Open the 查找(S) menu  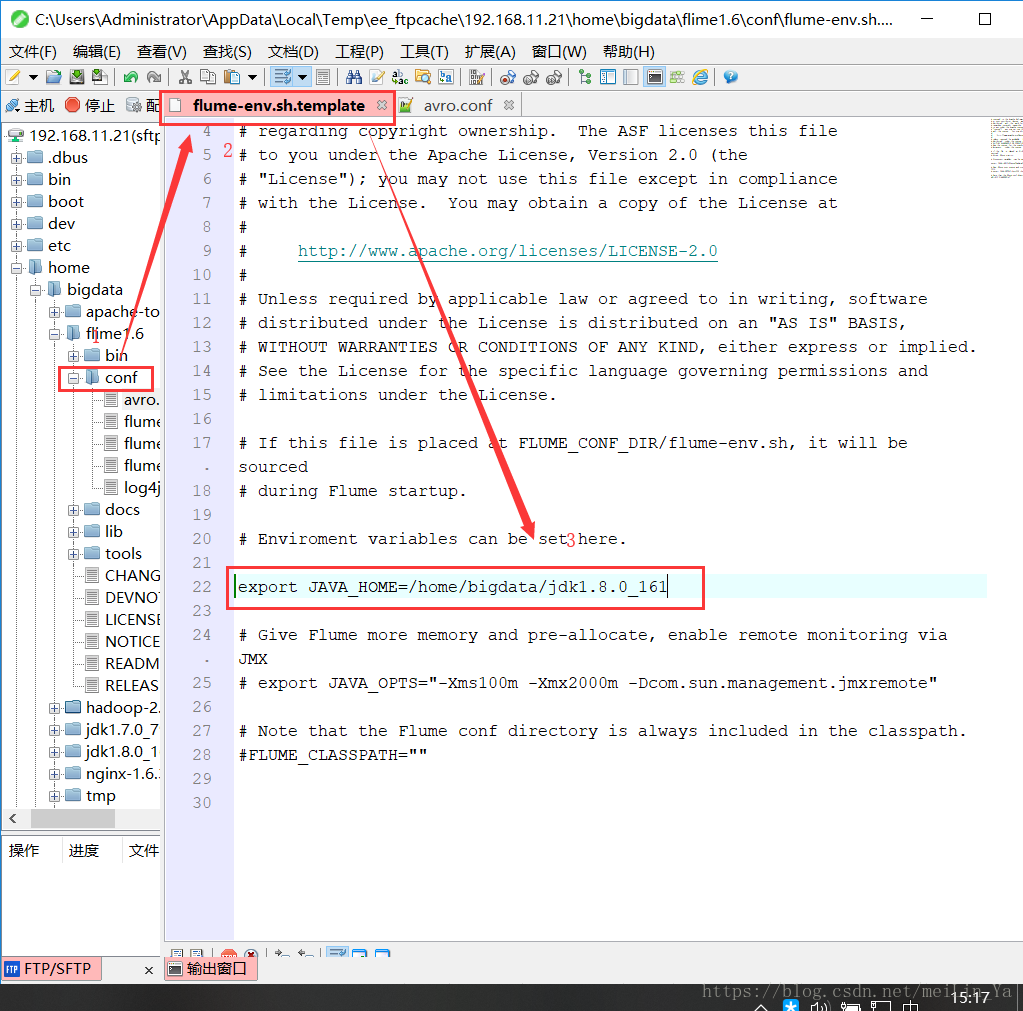(x=227, y=52)
